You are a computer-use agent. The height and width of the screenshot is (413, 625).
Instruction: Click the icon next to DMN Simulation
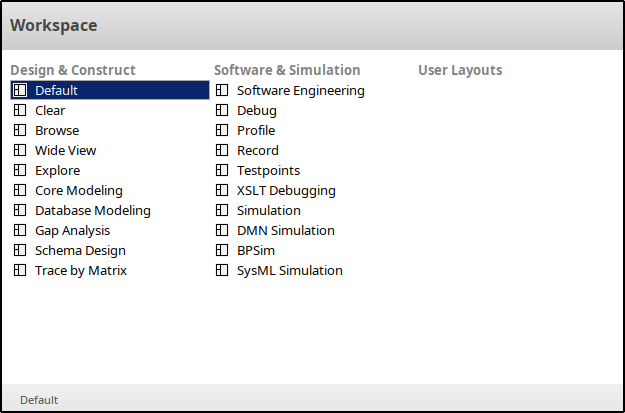point(222,230)
